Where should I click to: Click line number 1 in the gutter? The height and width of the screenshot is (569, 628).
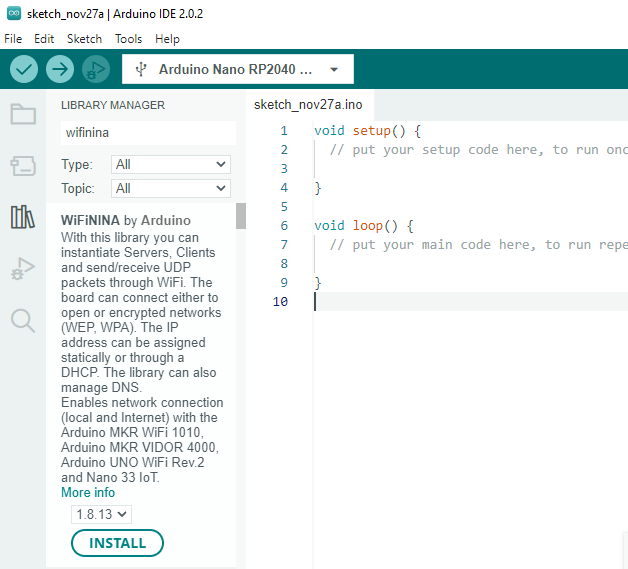pos(284,131)
